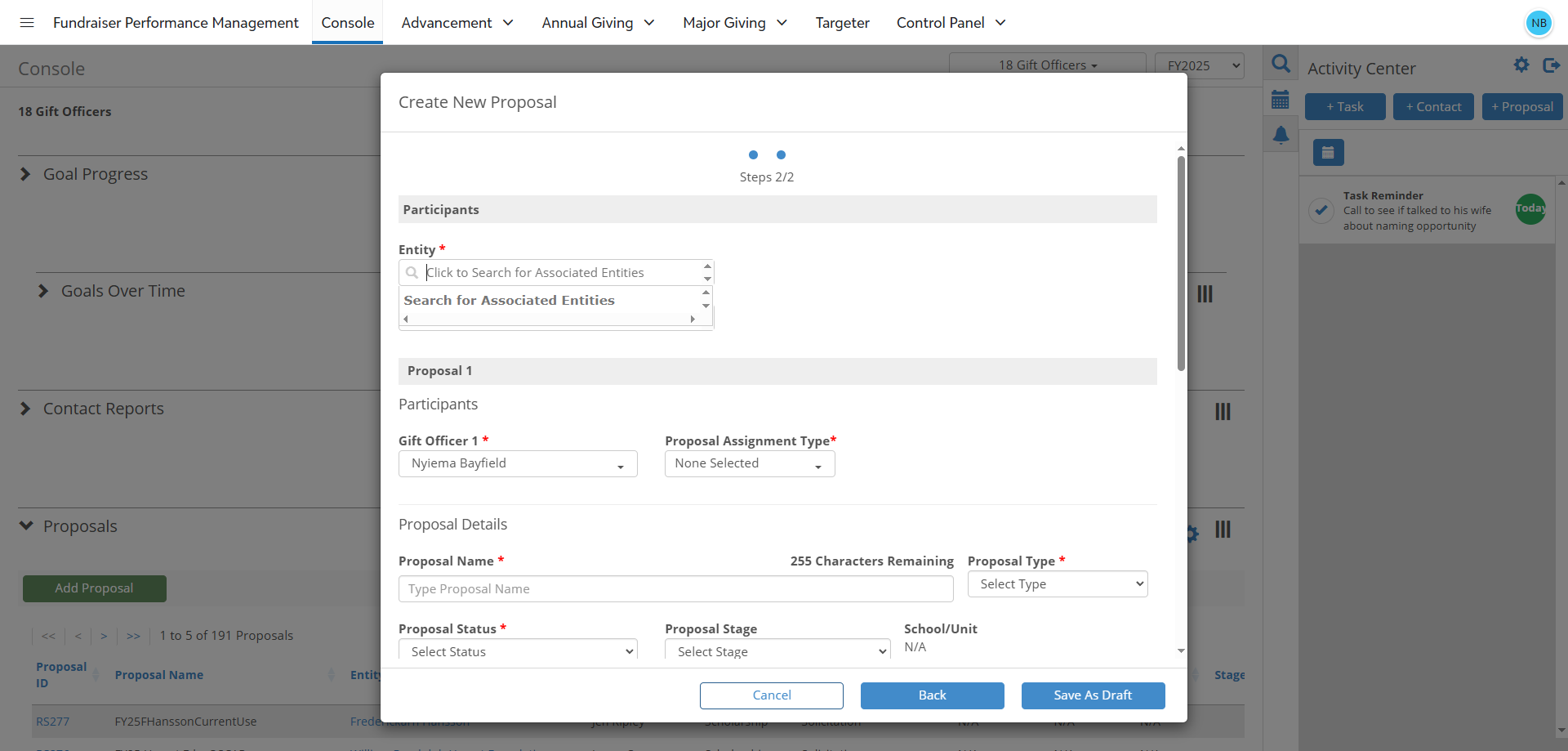Open the notifications bell icon
The height and width of the screenshot is (751, 1568).
tap(1281, 135)
